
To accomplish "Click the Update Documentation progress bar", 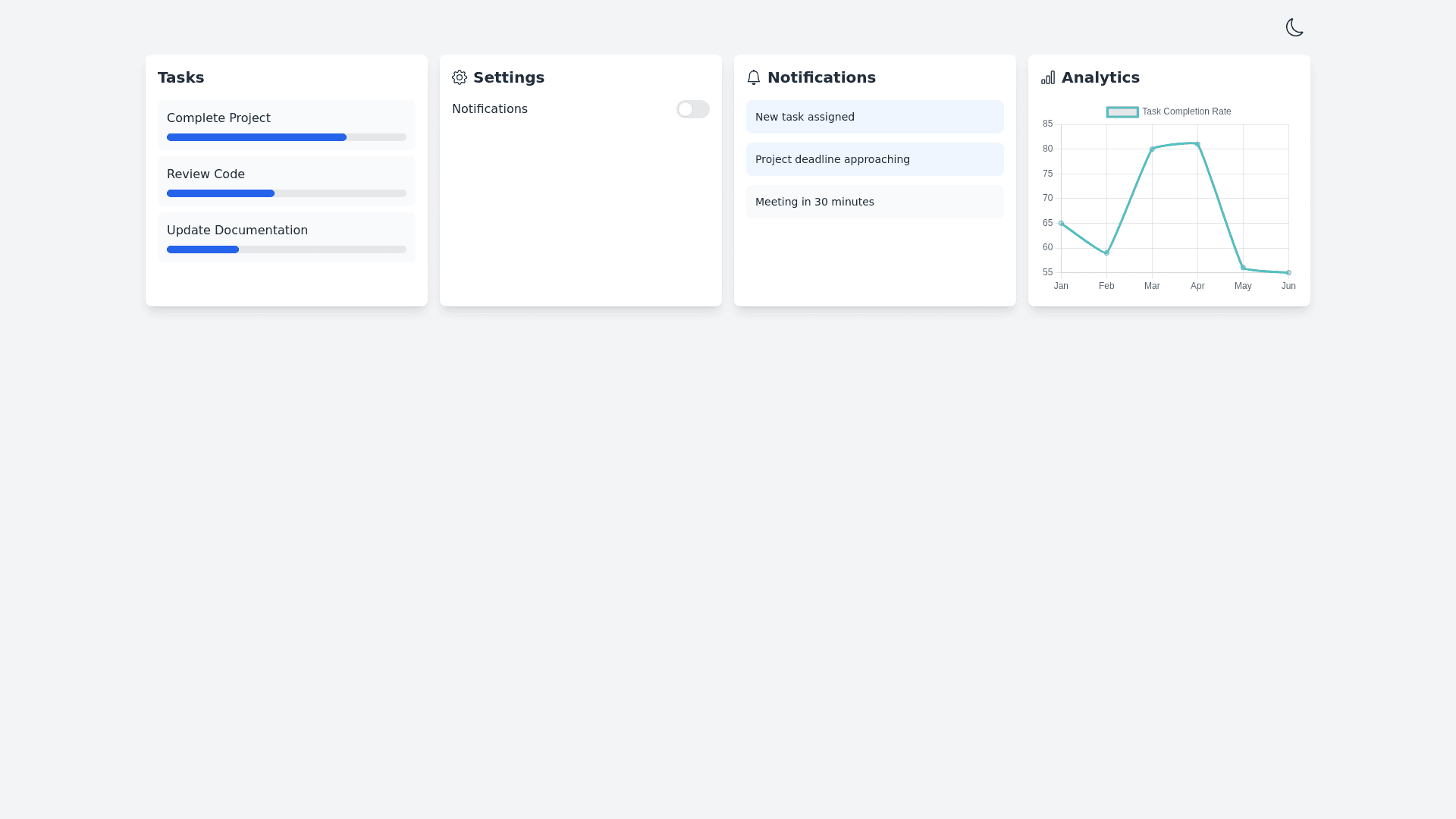I will pyautogui.click(x=286, y=249).
